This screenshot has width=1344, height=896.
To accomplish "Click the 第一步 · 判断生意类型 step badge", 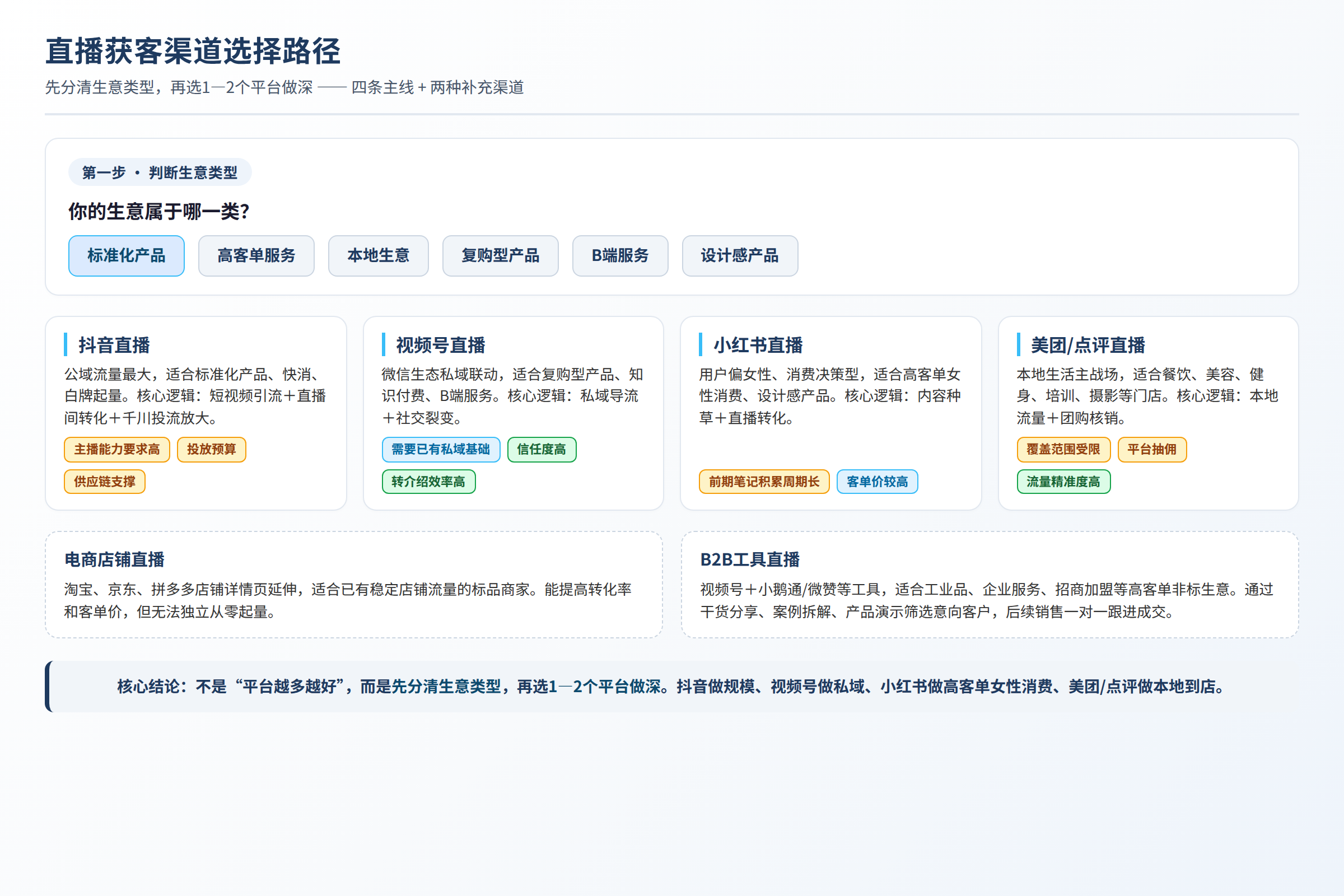I will tap(160, 172).
